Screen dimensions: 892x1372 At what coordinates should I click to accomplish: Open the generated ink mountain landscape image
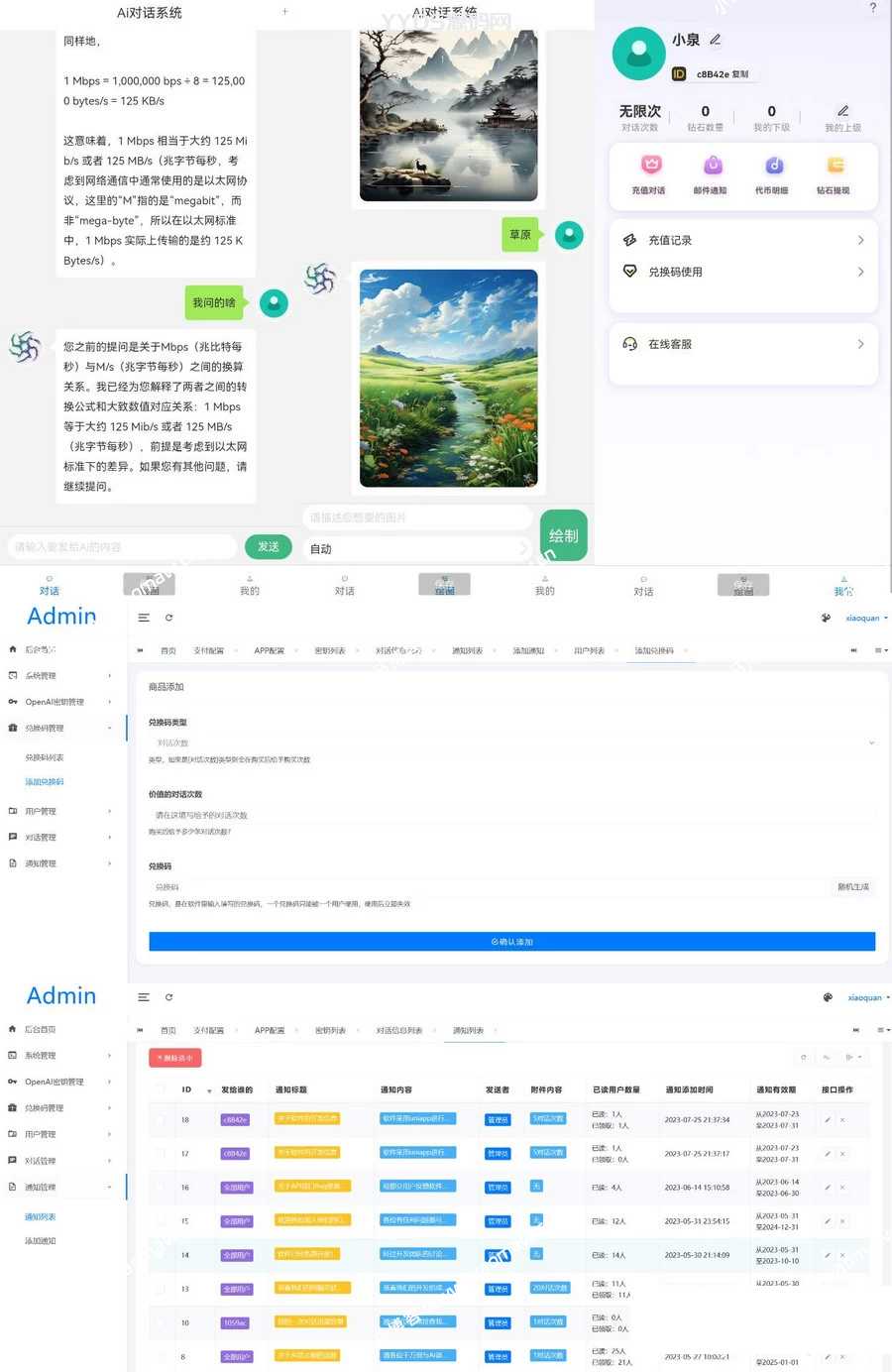448,115
